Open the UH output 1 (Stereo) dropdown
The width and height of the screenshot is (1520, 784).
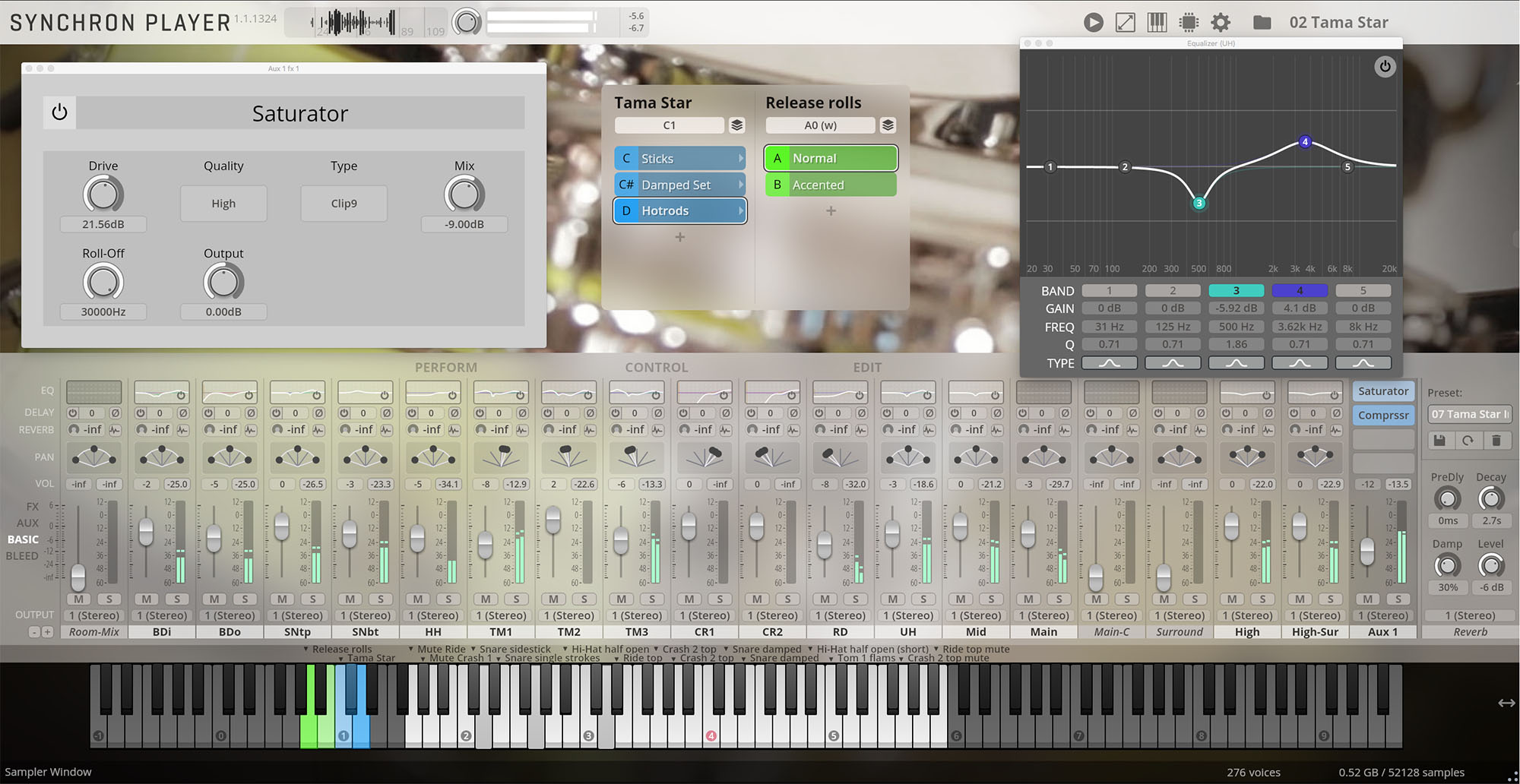(x=908, y=615)
